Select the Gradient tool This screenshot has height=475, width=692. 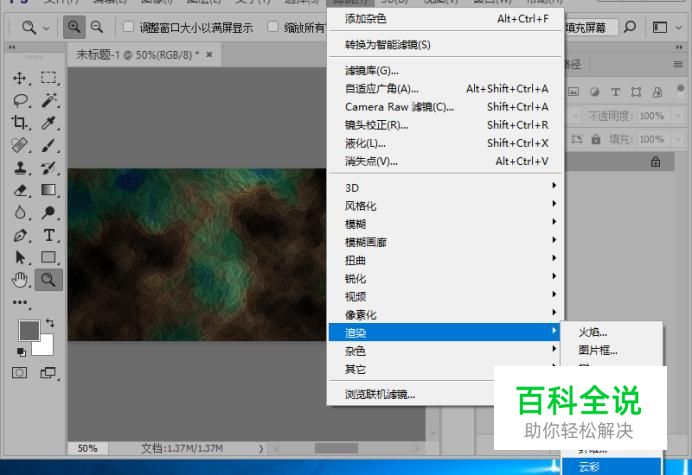tap(49, 190)
